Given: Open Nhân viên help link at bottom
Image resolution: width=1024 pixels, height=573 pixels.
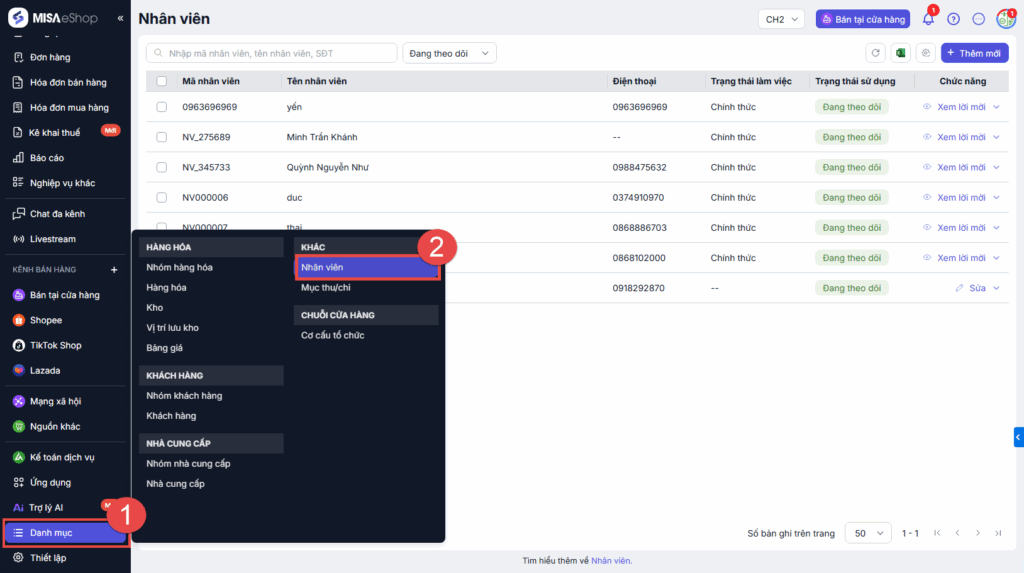Looking at the screenshot, I should click(x=611, y=561).
